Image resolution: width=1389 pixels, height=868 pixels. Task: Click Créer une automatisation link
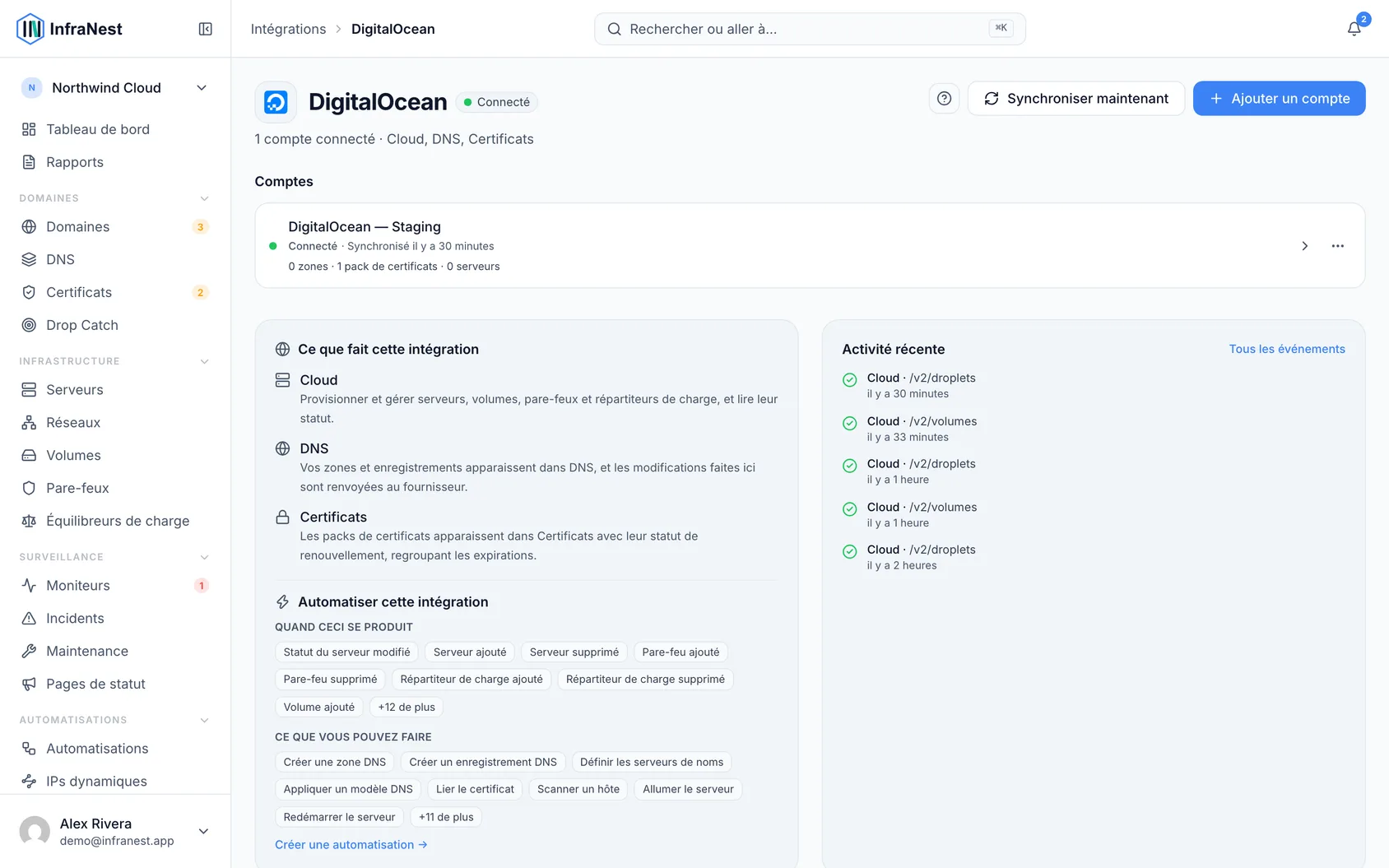tap(351, 845)
